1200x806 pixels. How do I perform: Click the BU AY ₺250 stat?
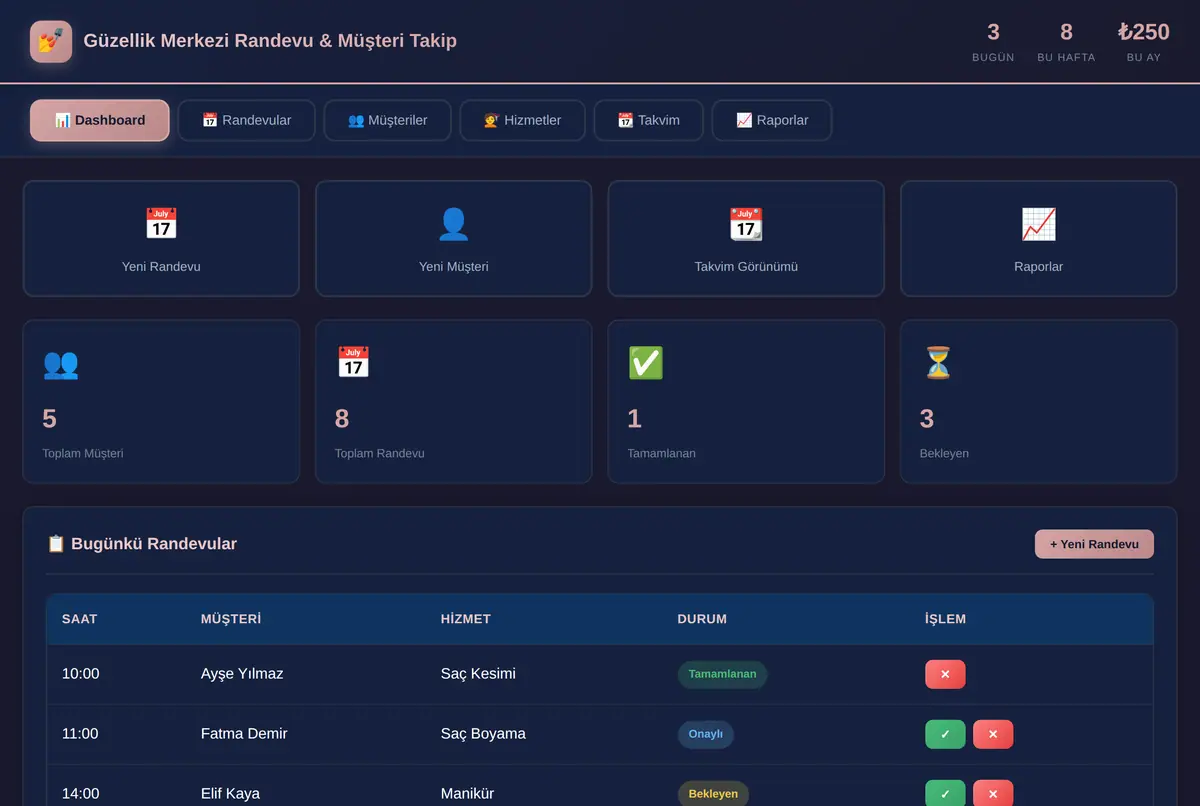[x=1144, y=42]
